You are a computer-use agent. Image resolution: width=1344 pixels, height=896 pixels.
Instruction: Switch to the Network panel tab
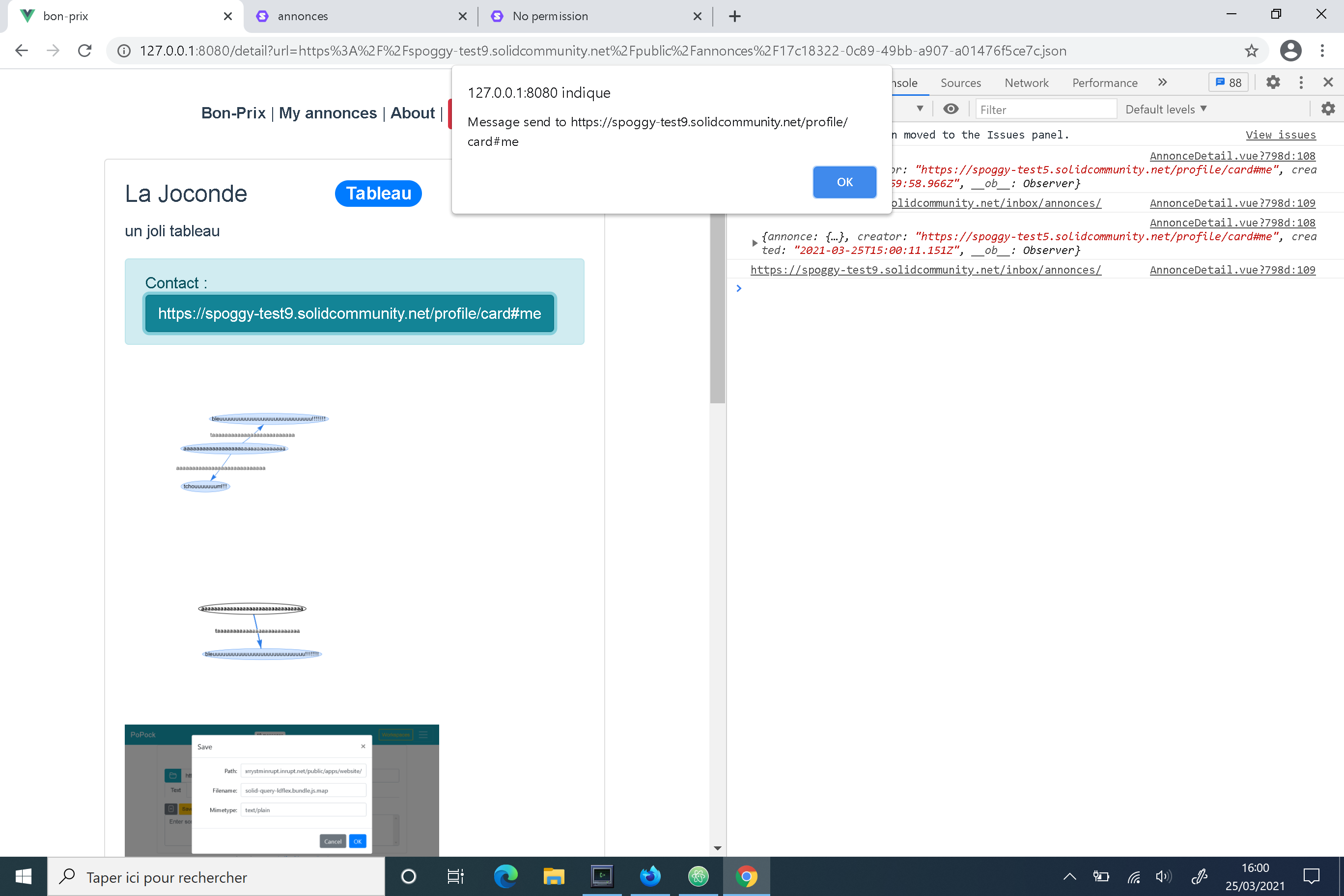[x=1026, y=83]
